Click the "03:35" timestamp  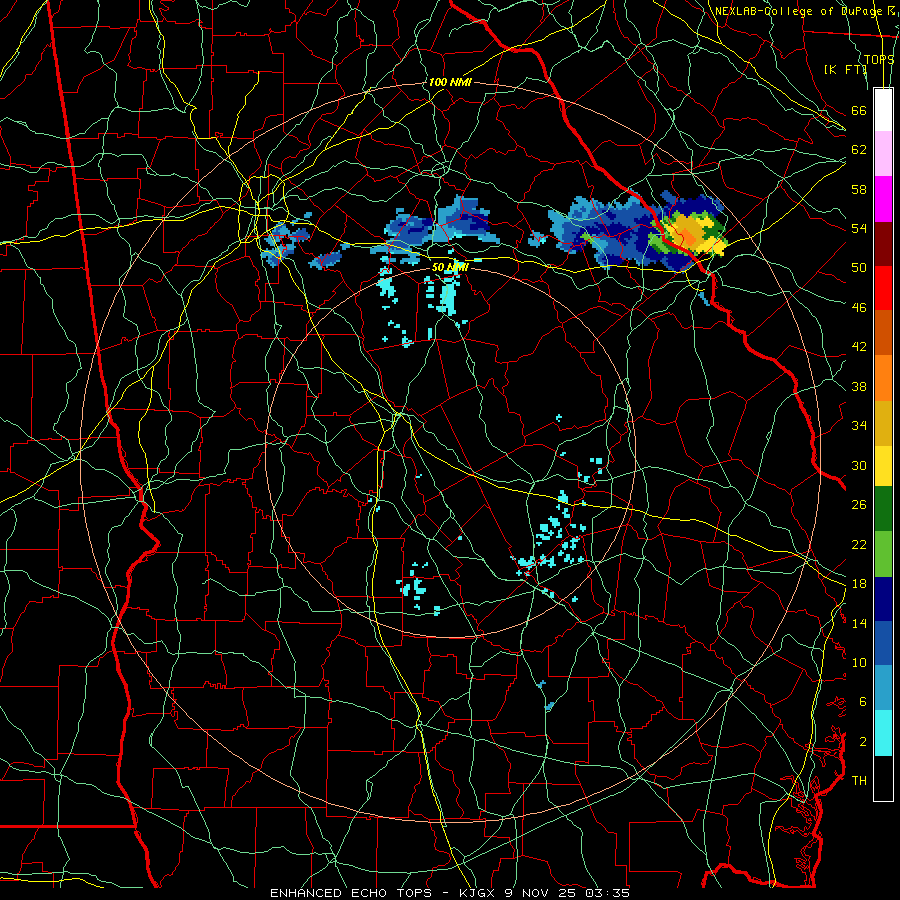click(608, 893)
